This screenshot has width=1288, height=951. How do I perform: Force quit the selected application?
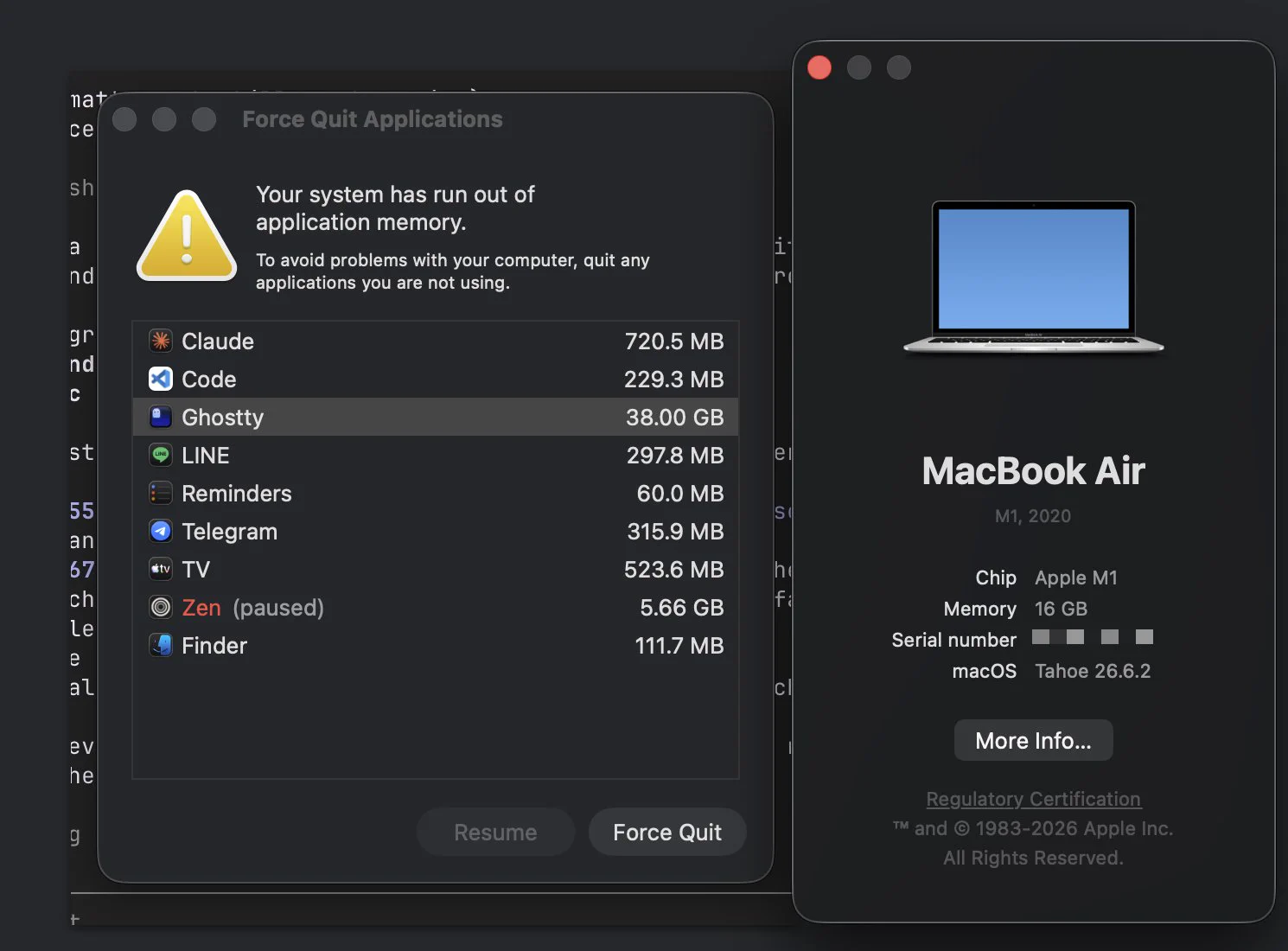(667, 832)
